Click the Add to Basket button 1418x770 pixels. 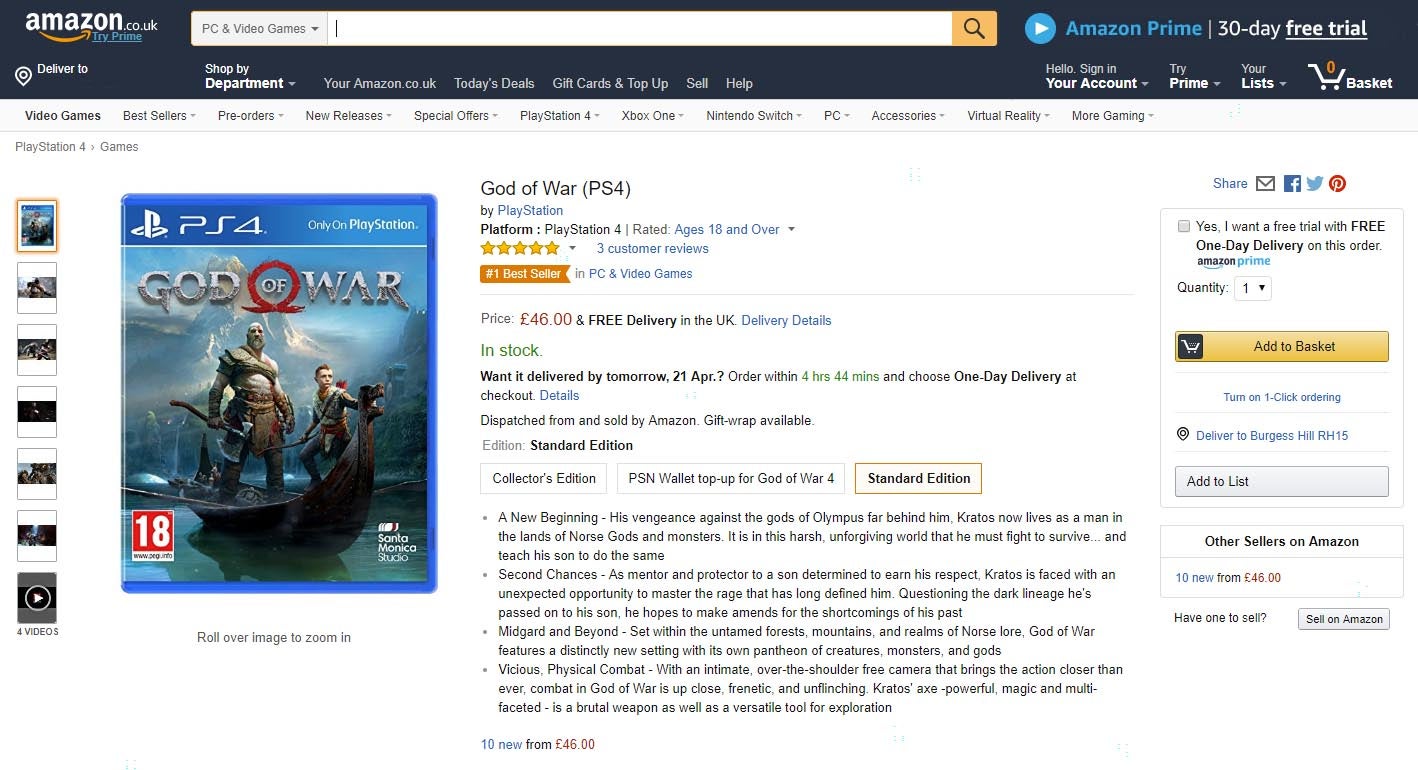pyautogui.click(x=1282, y=346)
